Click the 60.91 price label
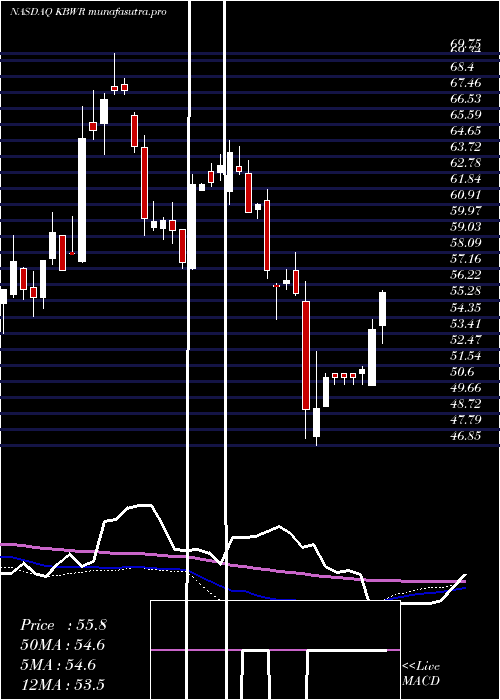 (x=466, y=195)
